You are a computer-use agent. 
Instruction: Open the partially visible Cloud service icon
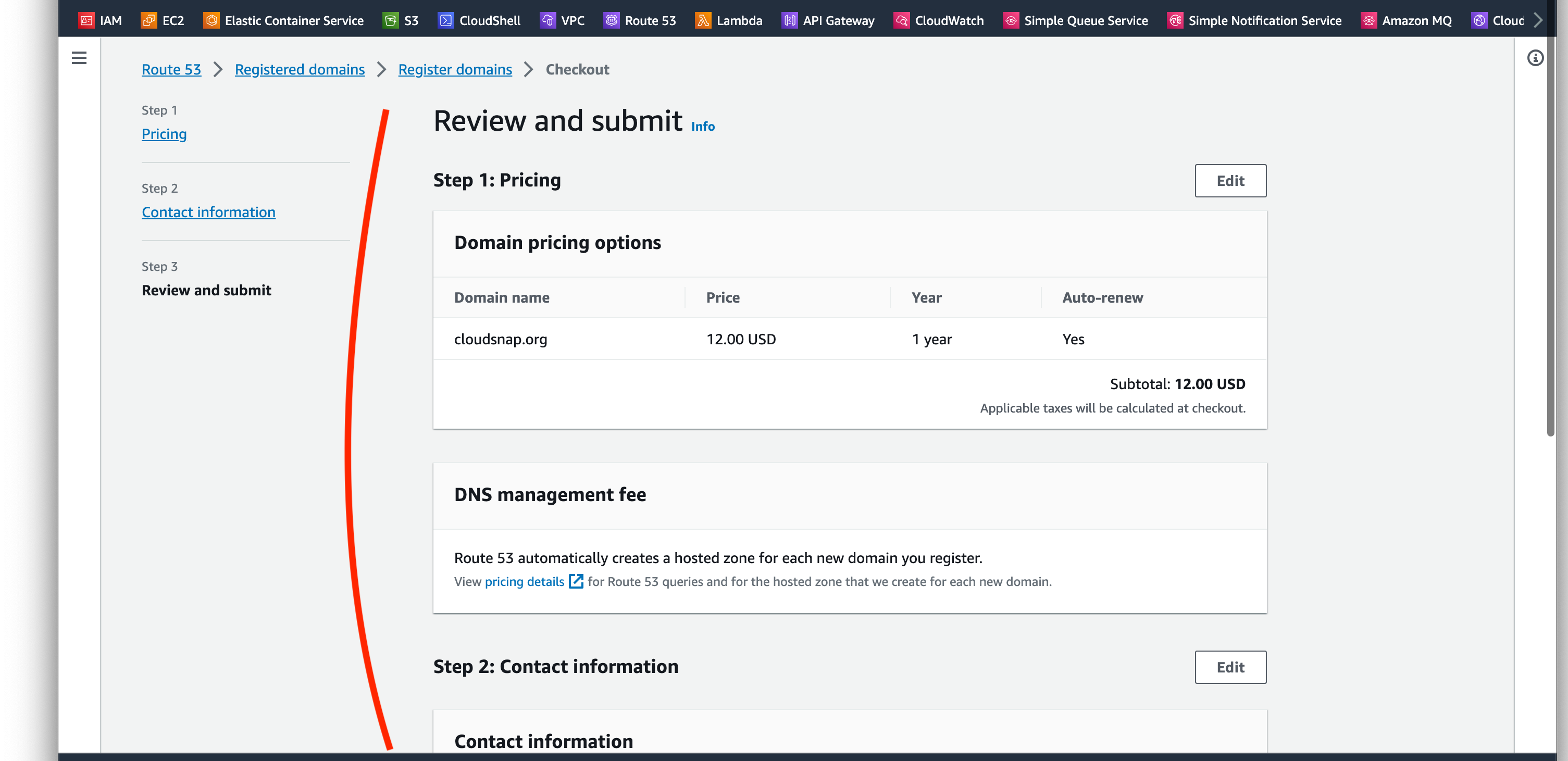point(1479,20)
